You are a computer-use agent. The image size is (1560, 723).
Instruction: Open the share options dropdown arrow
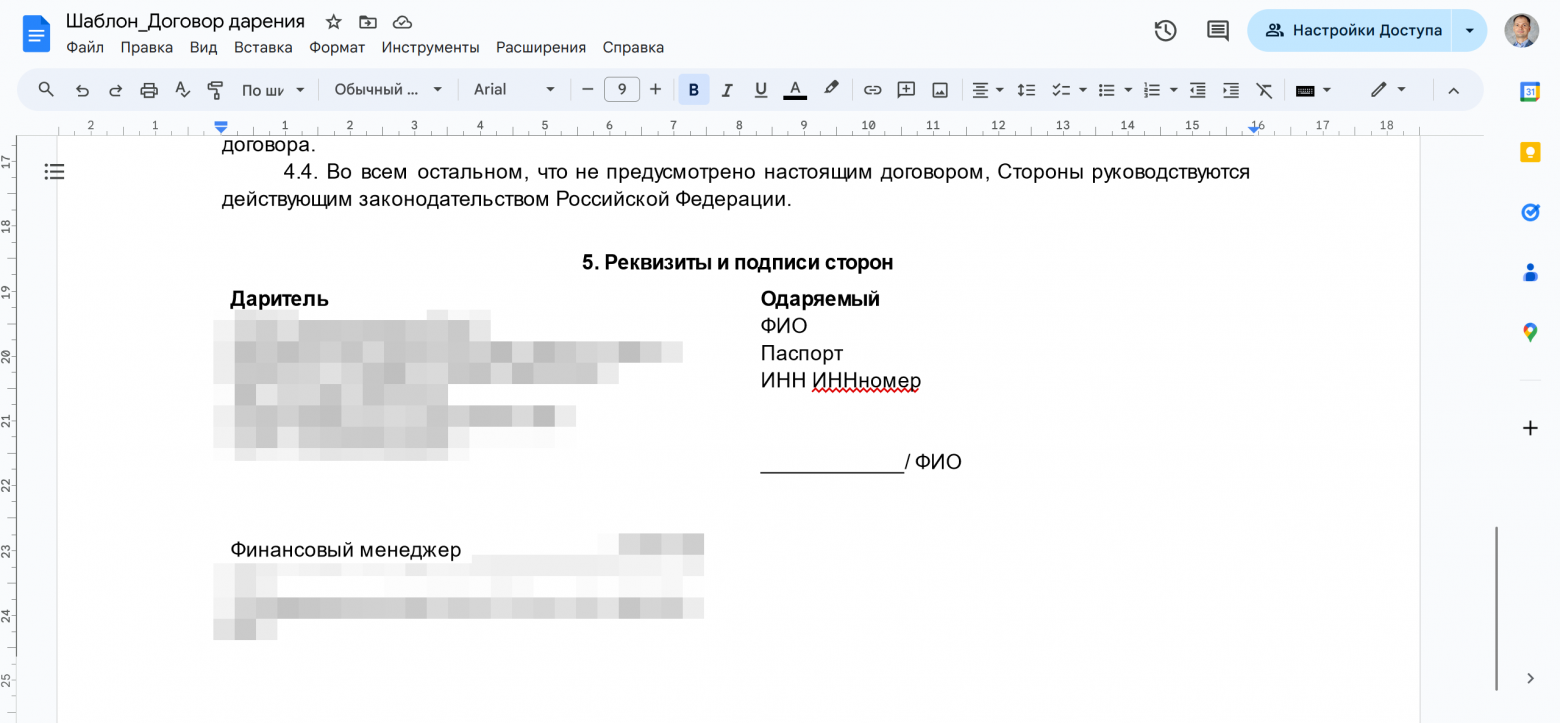[1469, 30]
